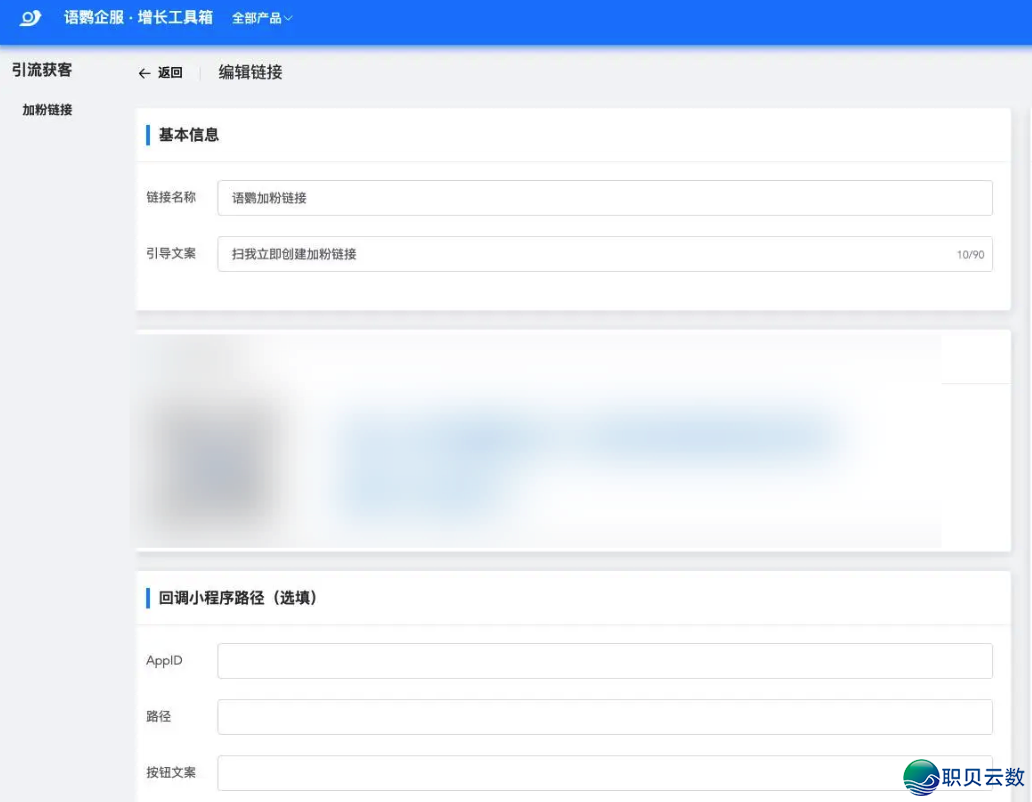Click the 语鹦企服 · 增长工具箱 header title

tap(138, 18)
